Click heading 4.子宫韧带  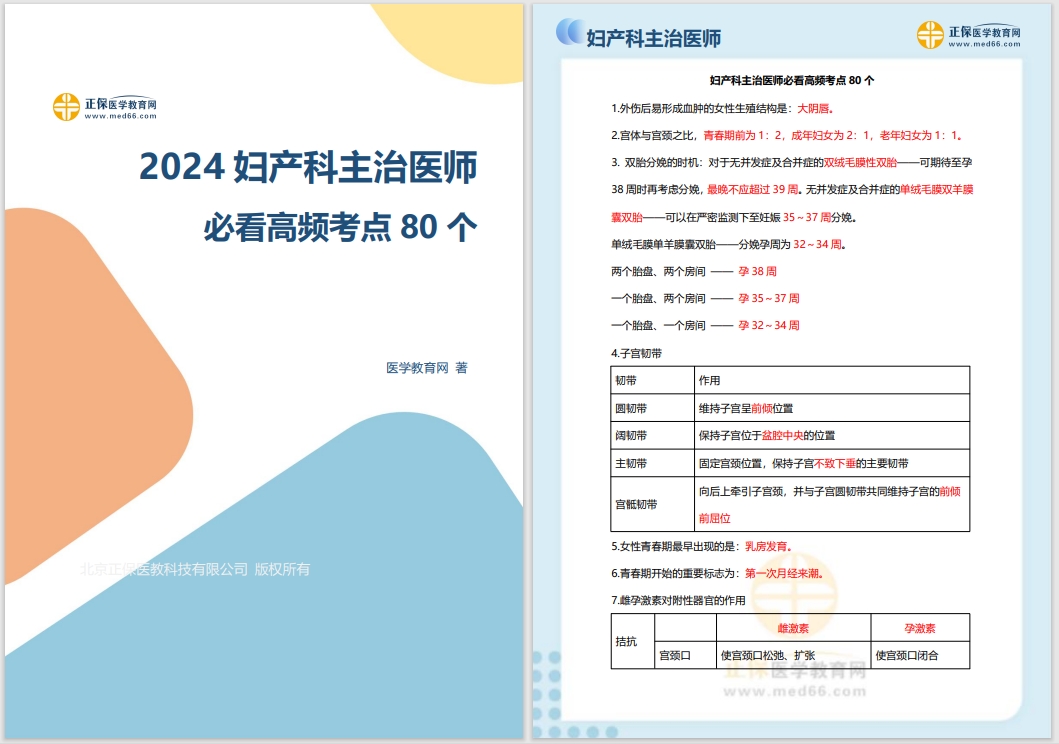pyautogui.click(x=636, y=353)
